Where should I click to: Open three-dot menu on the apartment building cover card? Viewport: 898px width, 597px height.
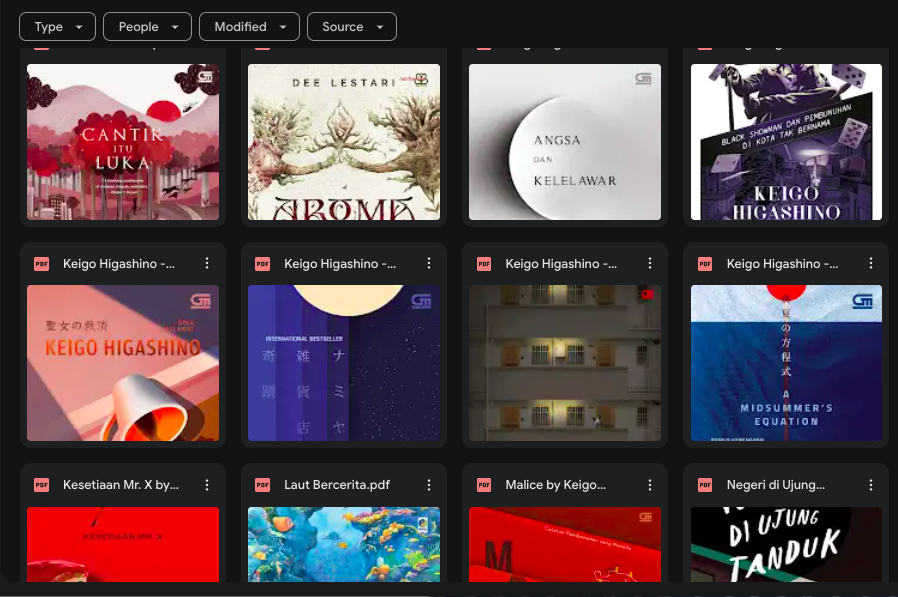pyautogui.click(x=649, y=264)
